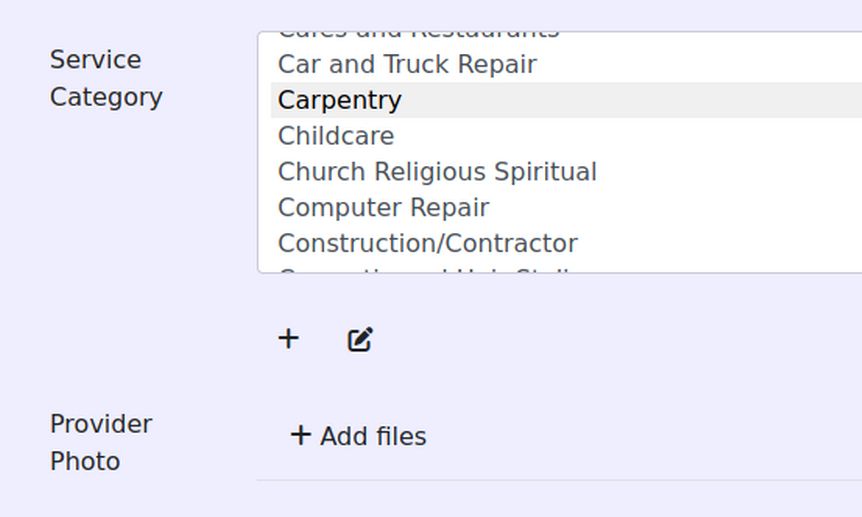Choose Construction/Contractor from the list

[x=428, y=244]
